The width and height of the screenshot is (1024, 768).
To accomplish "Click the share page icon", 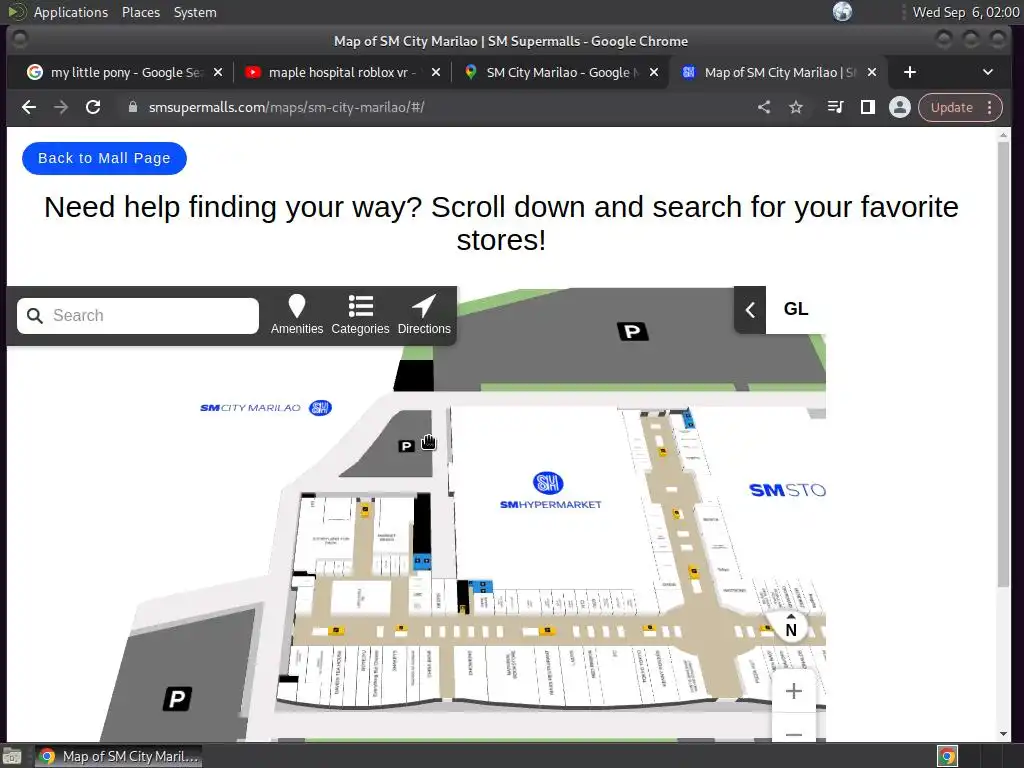I will pos(763,107).
